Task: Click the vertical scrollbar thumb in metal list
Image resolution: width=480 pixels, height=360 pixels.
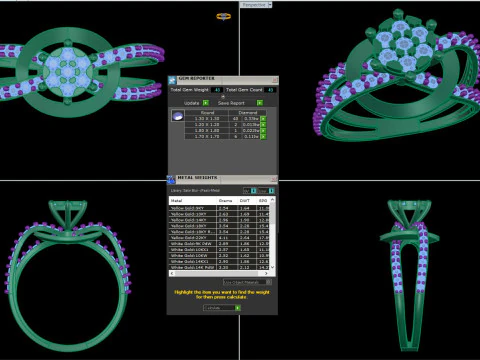Action: [x=273, y=213]
